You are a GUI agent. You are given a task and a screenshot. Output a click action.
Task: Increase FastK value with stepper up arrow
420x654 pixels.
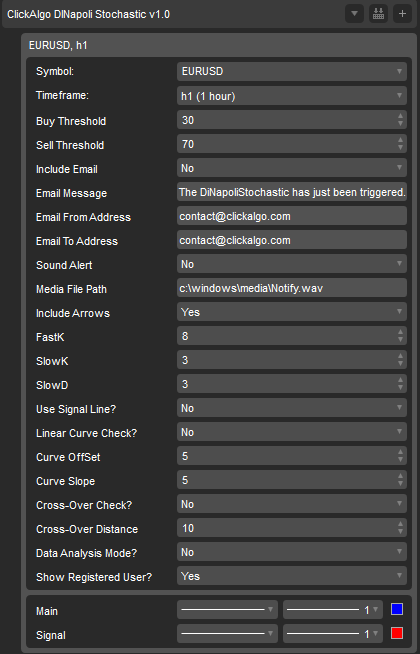tap(400, 332)
